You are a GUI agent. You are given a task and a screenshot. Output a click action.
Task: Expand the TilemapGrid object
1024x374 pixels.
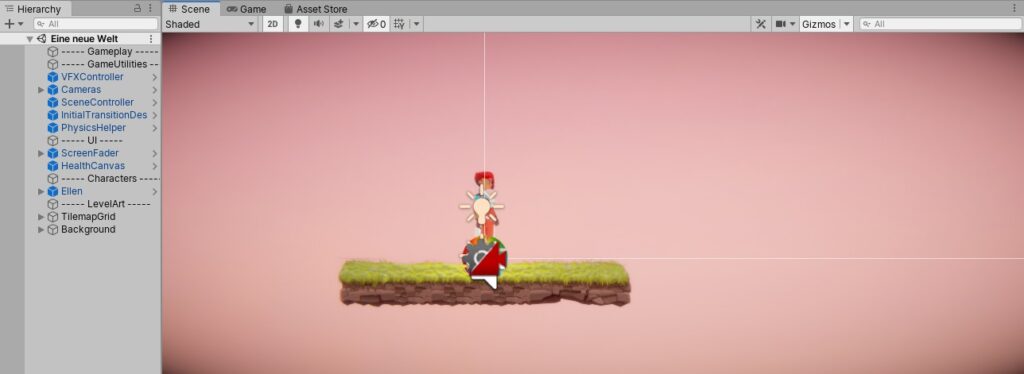[x=41, y=217]
